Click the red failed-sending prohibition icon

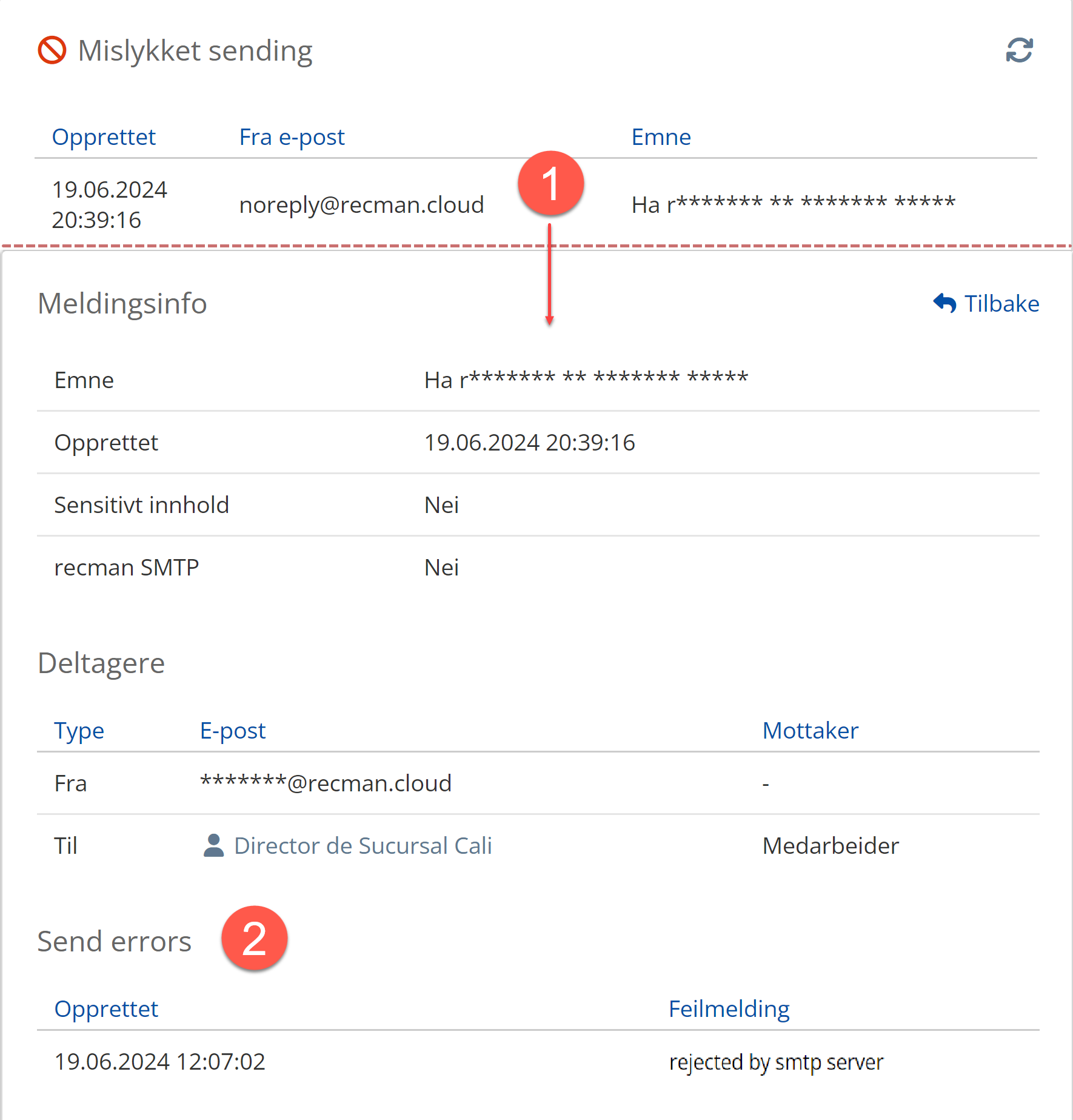pos(52,50)
